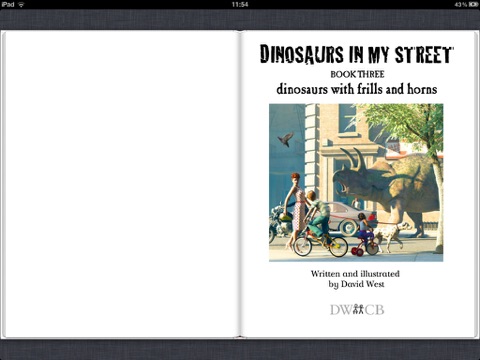Viewport: 480px width, 360px height.
Task: Tap the DWCB publisher logo
Action: coord(357,310)
